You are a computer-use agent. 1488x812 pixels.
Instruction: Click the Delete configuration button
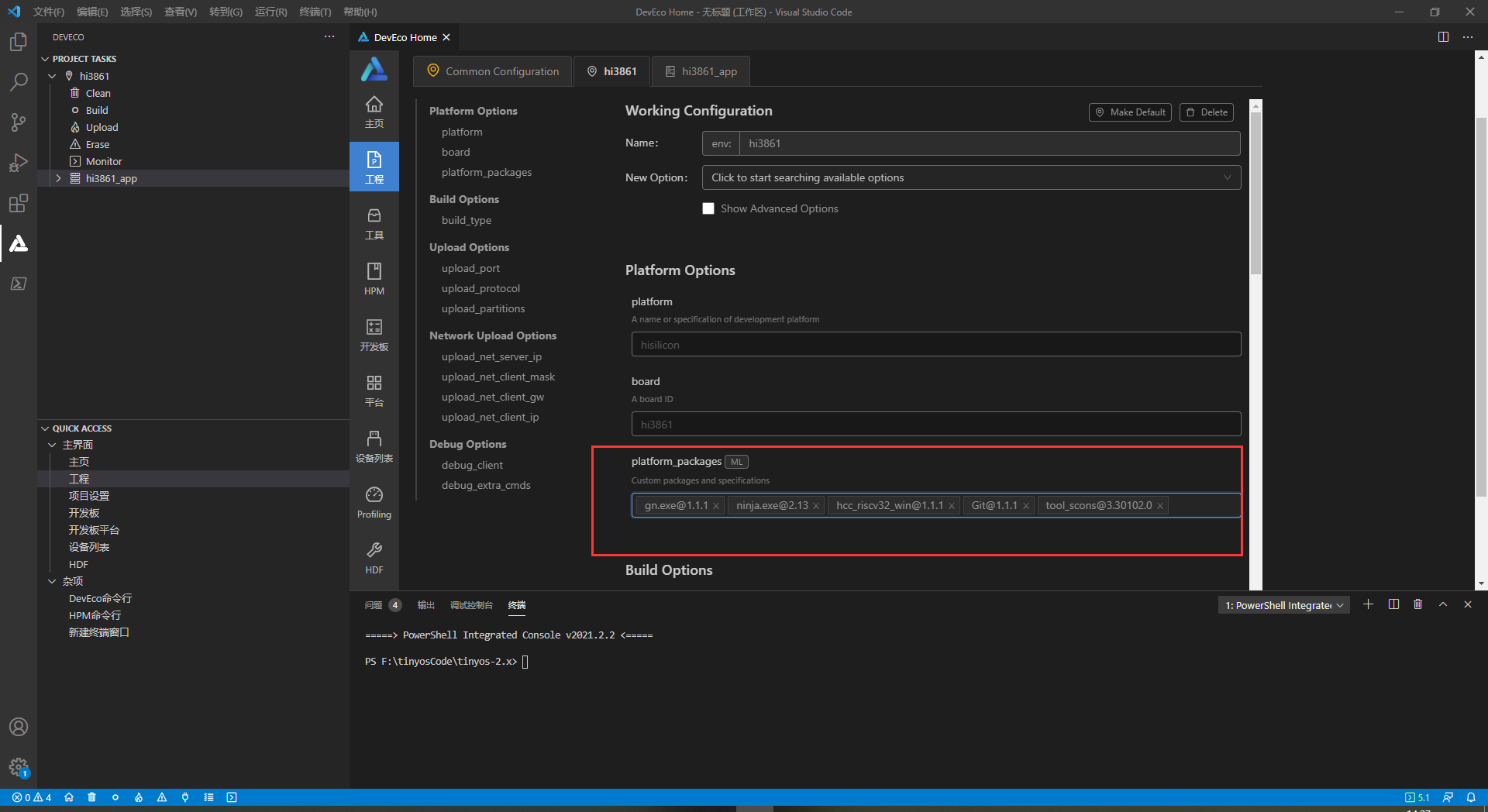click(x=1207, y=112)
